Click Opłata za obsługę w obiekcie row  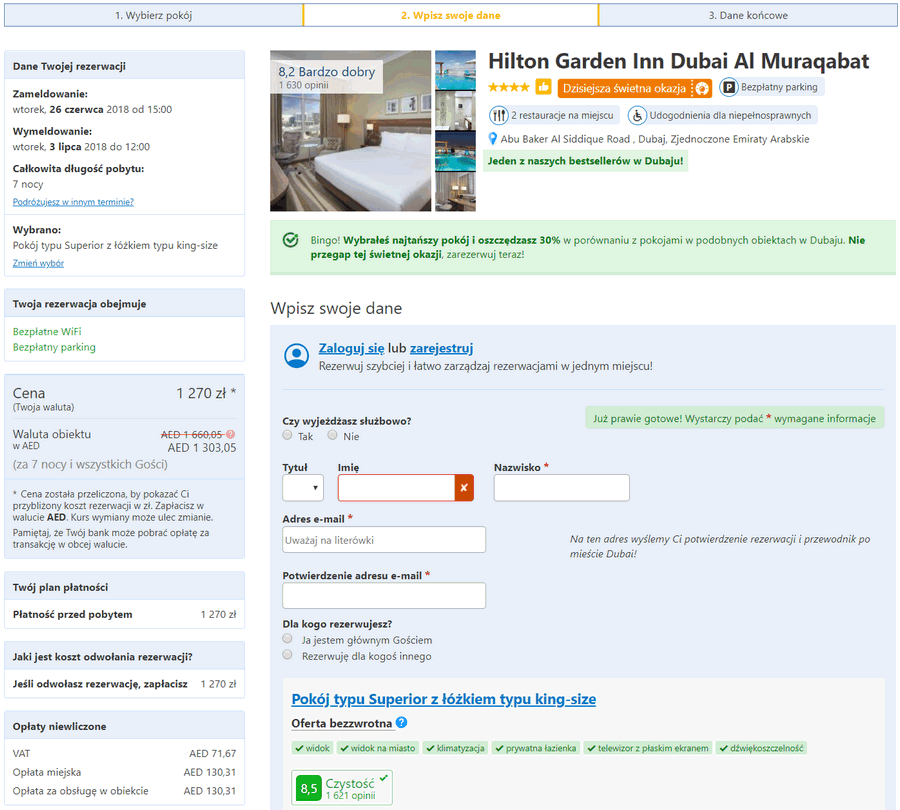[x=124, y=791]
